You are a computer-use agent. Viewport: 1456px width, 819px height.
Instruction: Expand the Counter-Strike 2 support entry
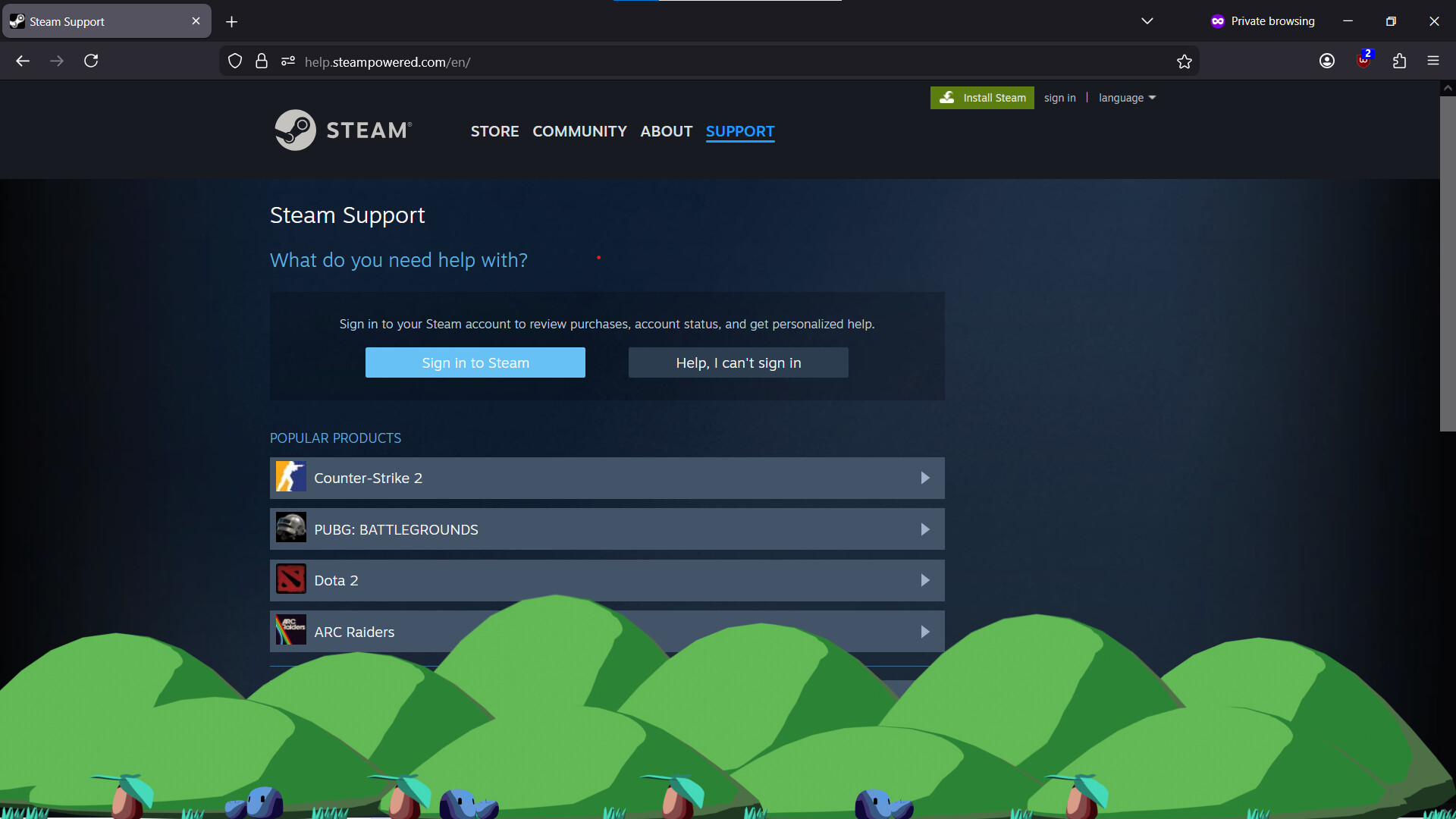924,478
